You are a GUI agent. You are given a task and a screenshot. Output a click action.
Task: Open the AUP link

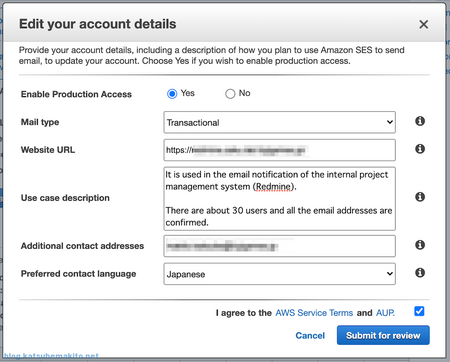385,313
